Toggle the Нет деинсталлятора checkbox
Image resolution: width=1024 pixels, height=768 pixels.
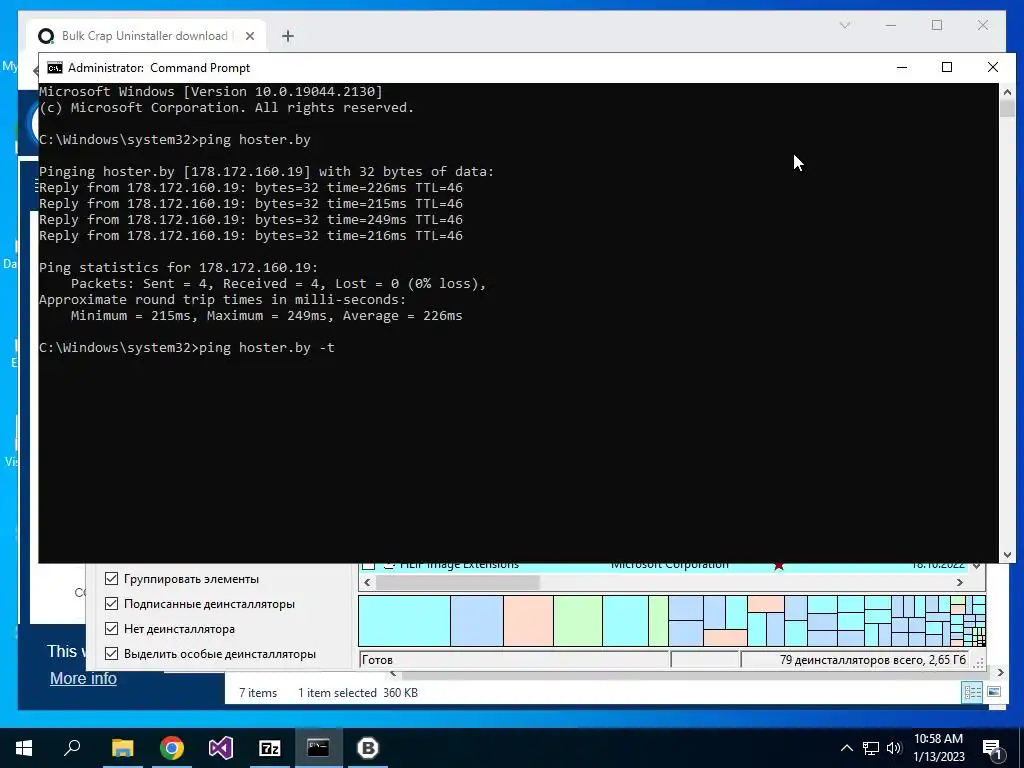112,629
